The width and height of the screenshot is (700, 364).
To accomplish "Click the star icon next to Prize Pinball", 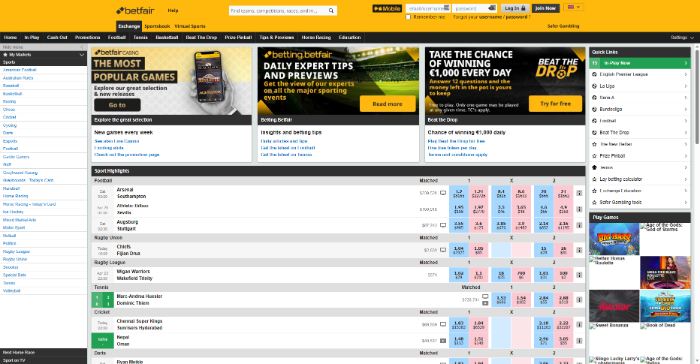I will 594,156.
